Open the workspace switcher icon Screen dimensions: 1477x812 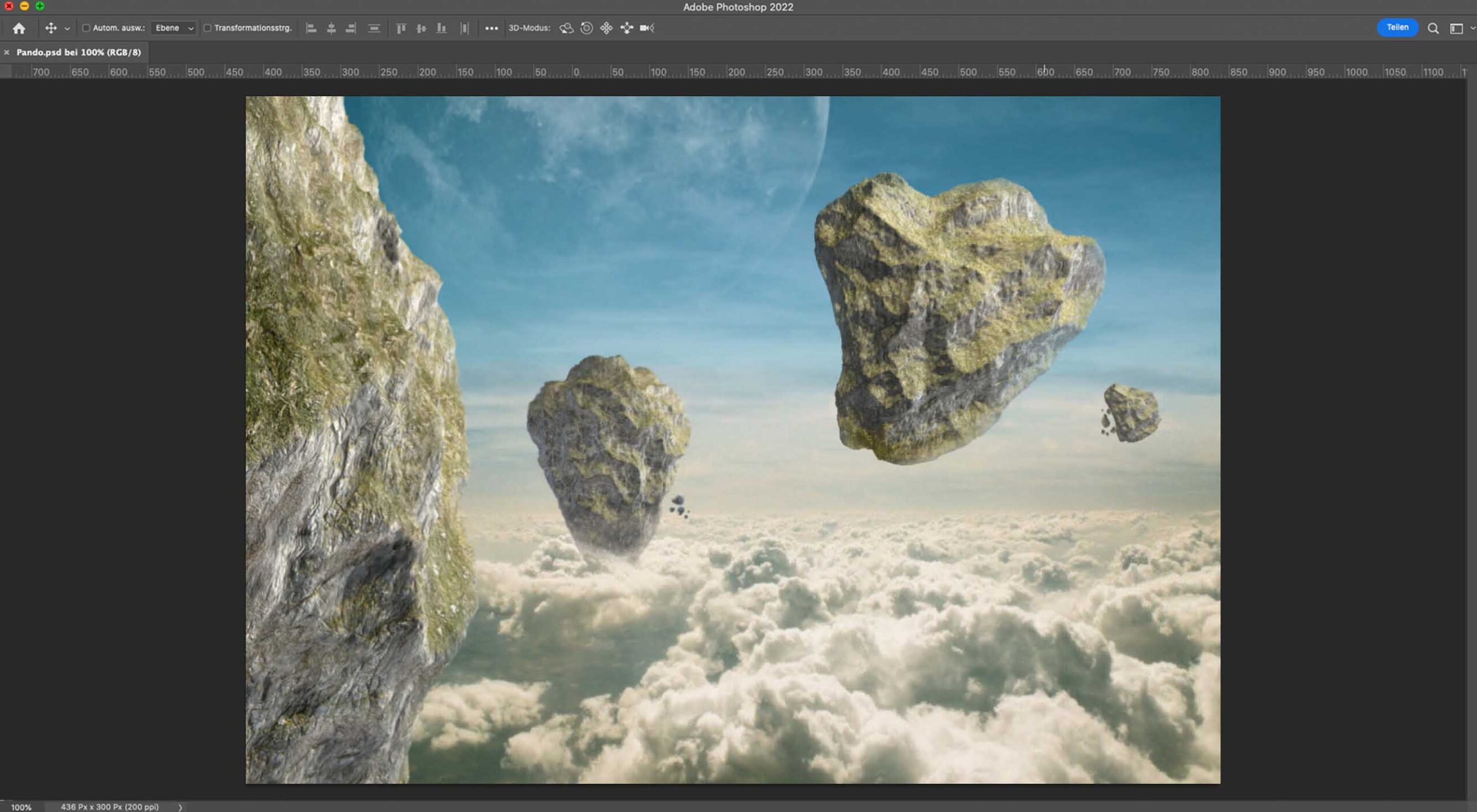click(x=1456, y=28)
